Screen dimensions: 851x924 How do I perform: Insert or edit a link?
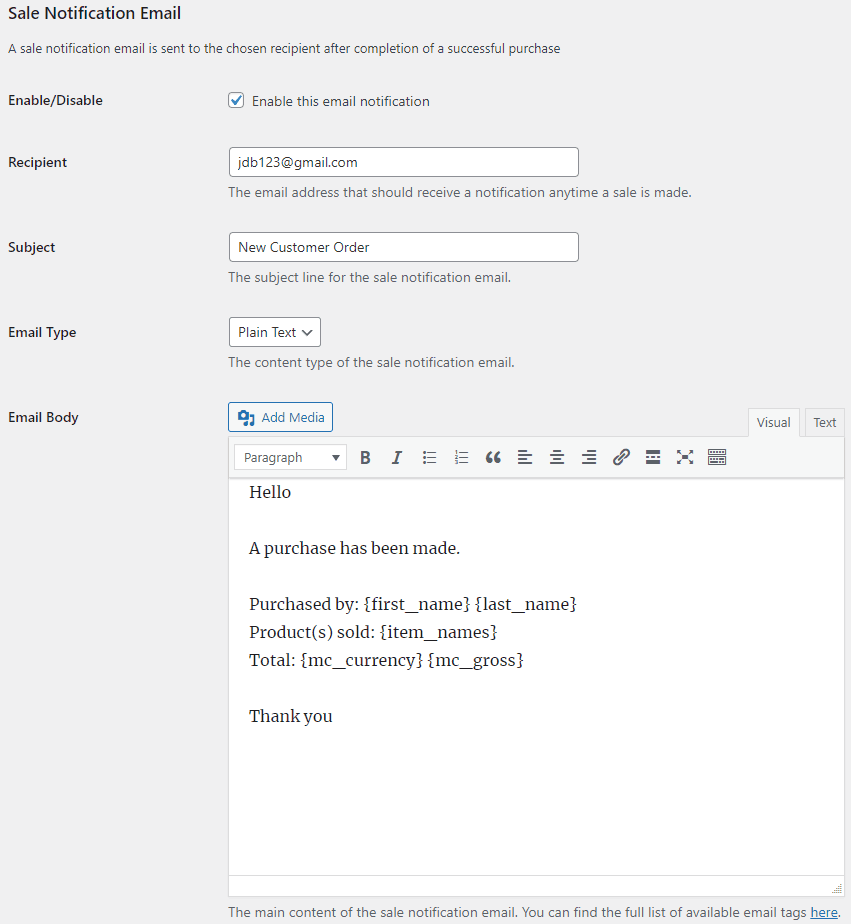tap(621, 457)
